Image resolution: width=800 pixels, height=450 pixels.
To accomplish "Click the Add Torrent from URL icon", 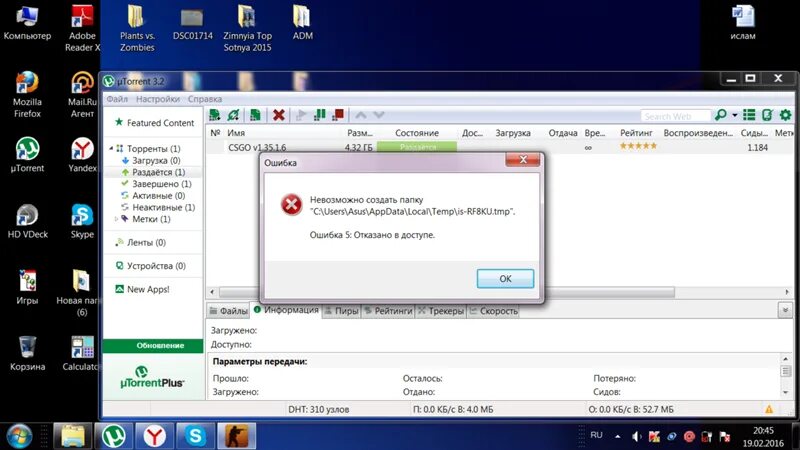I will pos(234,115).
